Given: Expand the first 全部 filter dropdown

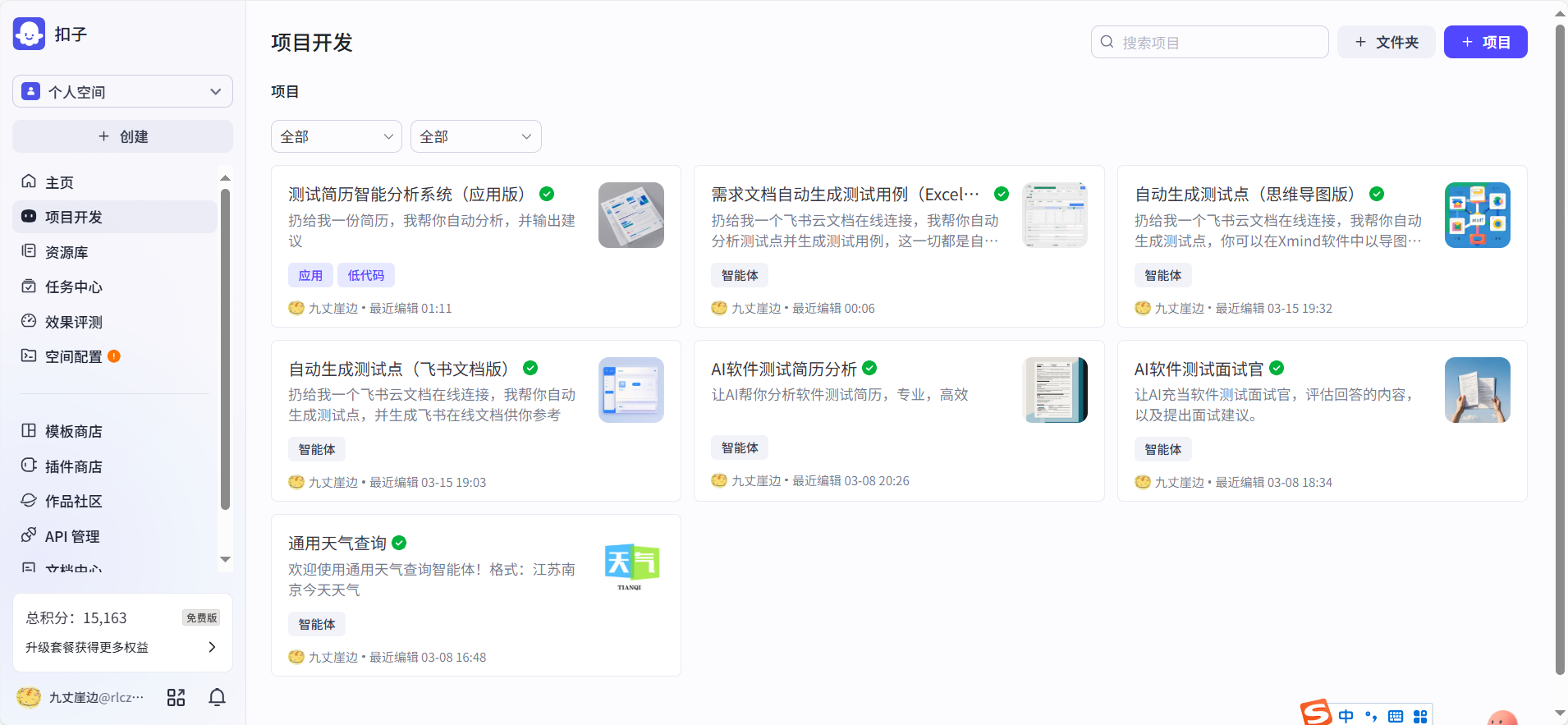Looking at the screenshot, I should (336, 136).
